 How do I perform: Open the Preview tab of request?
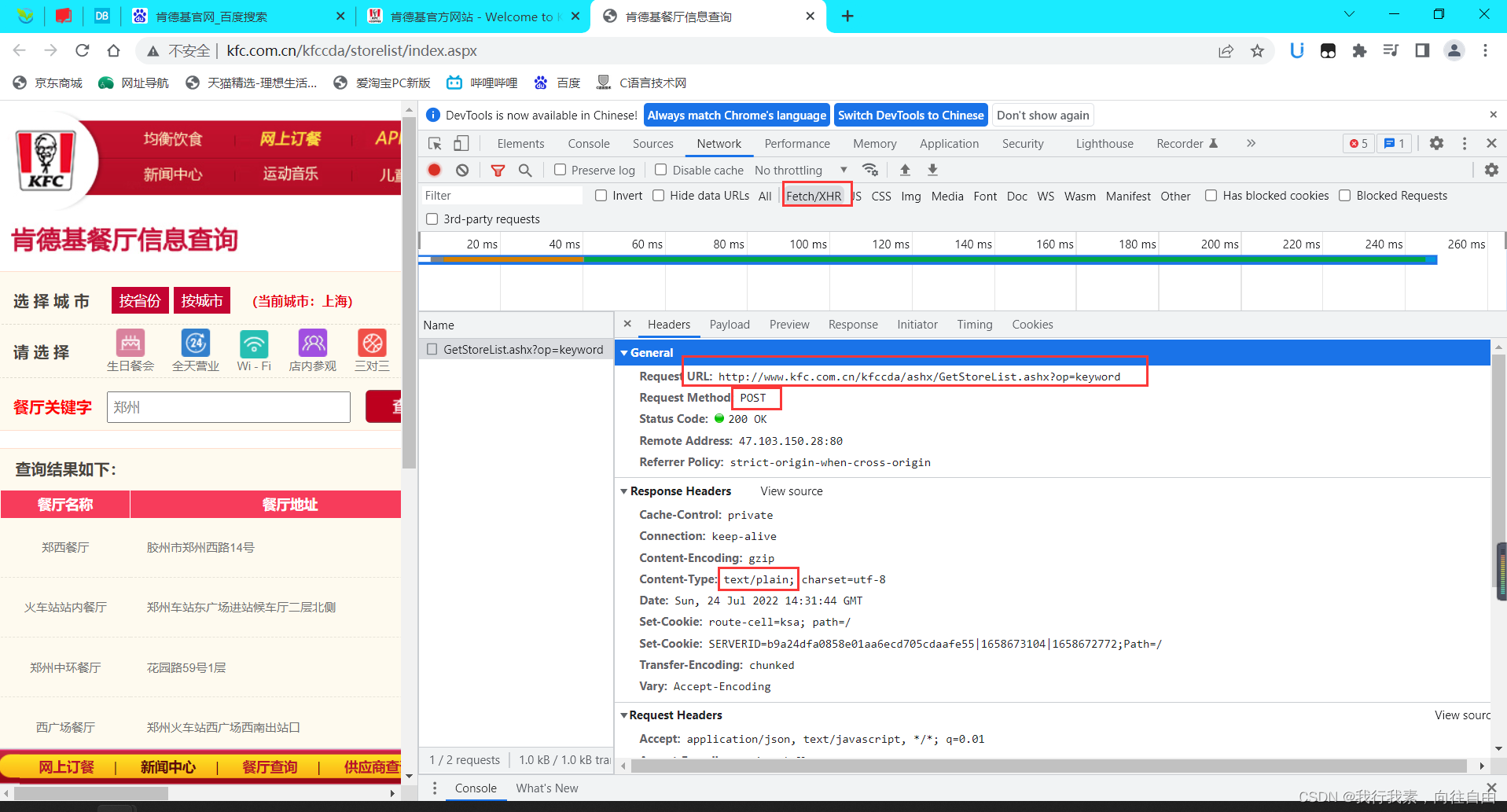coord(789,325)
